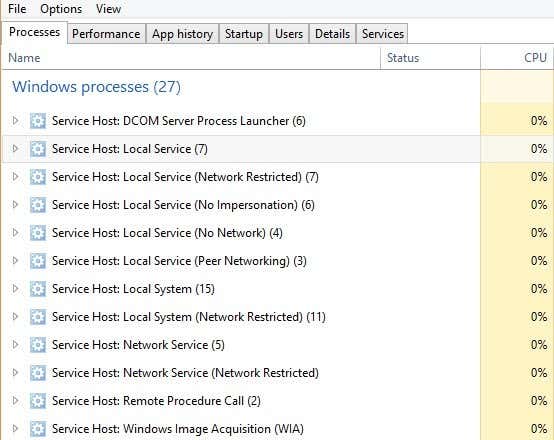Select row Service Host: DCOM Server Process Launcher (6)
The width and height of the screenshot is (554, 440).
pos(277,121)
